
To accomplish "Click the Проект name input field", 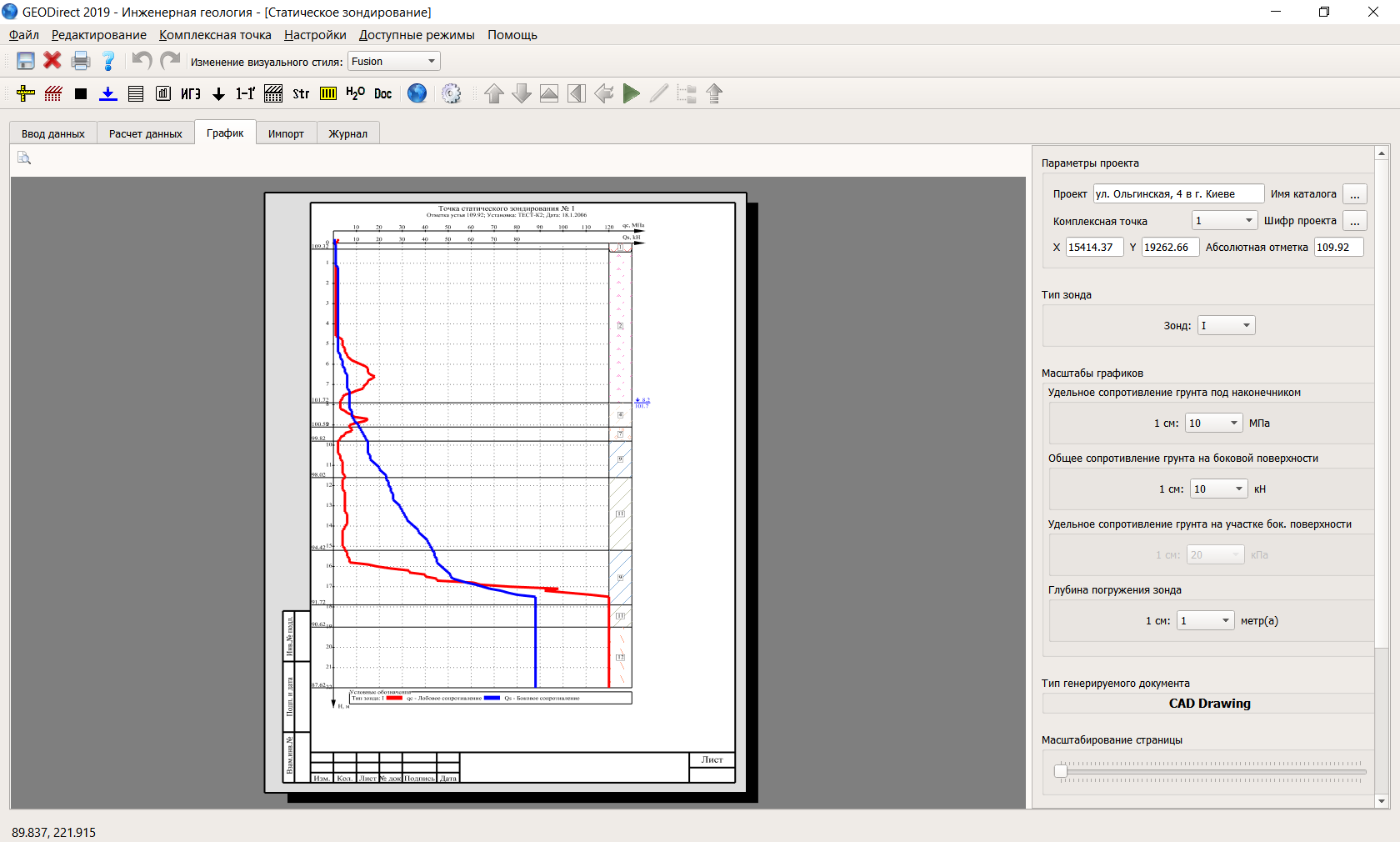I will [x=1178, y=193].
